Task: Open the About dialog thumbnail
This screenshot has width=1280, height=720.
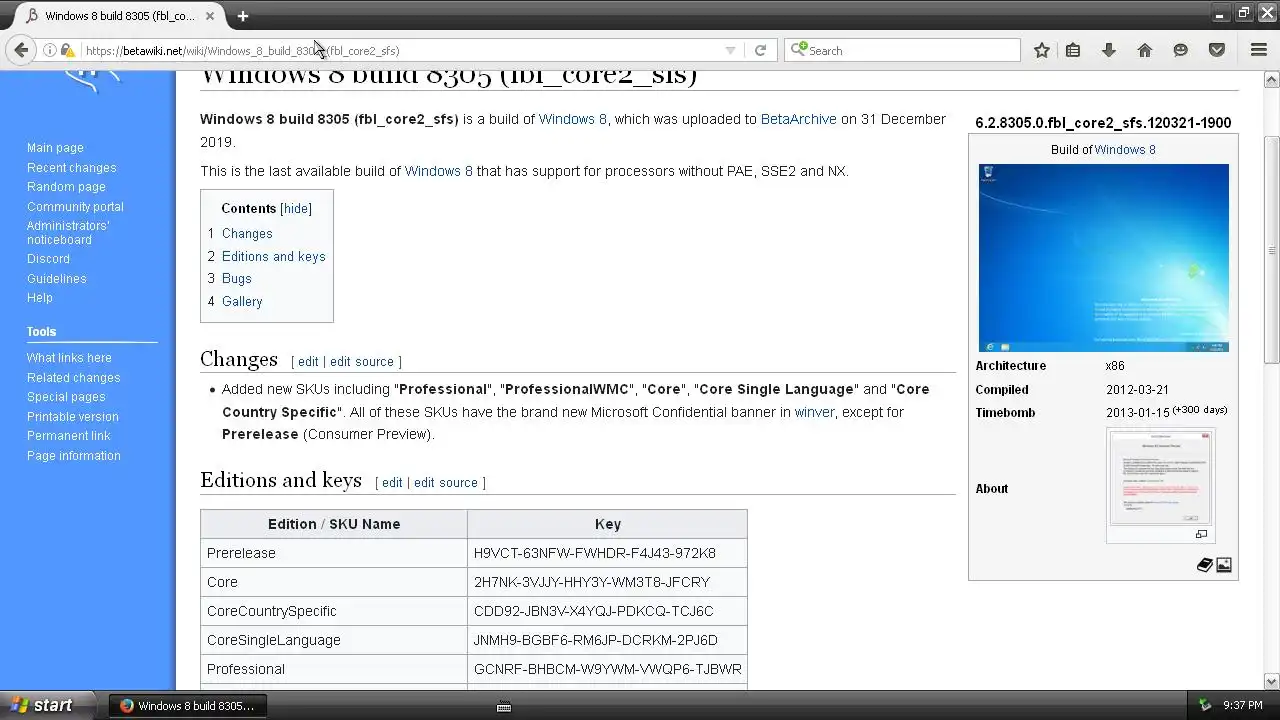Action: 1160,478
